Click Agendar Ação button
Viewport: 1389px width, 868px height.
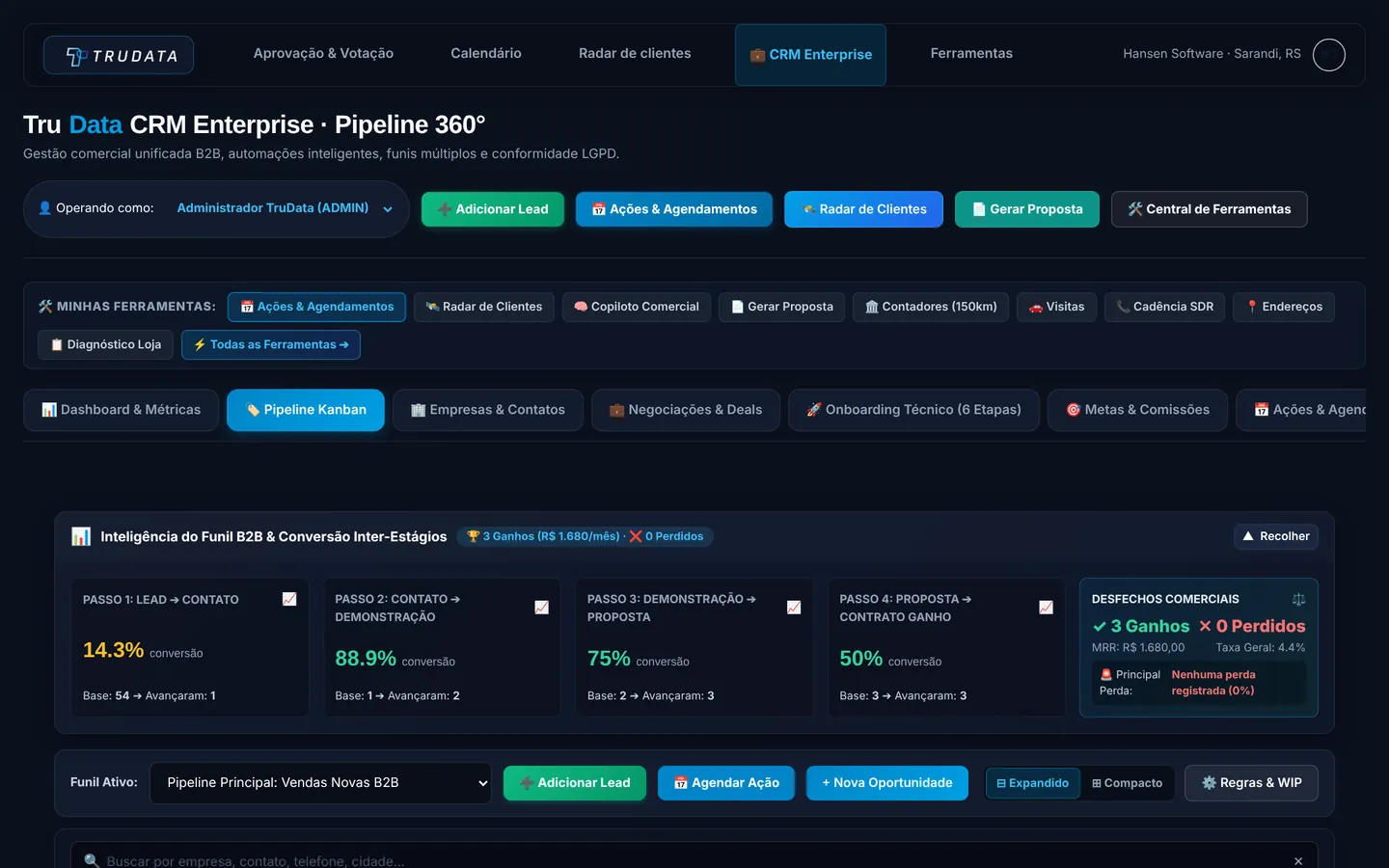(726, 783)
